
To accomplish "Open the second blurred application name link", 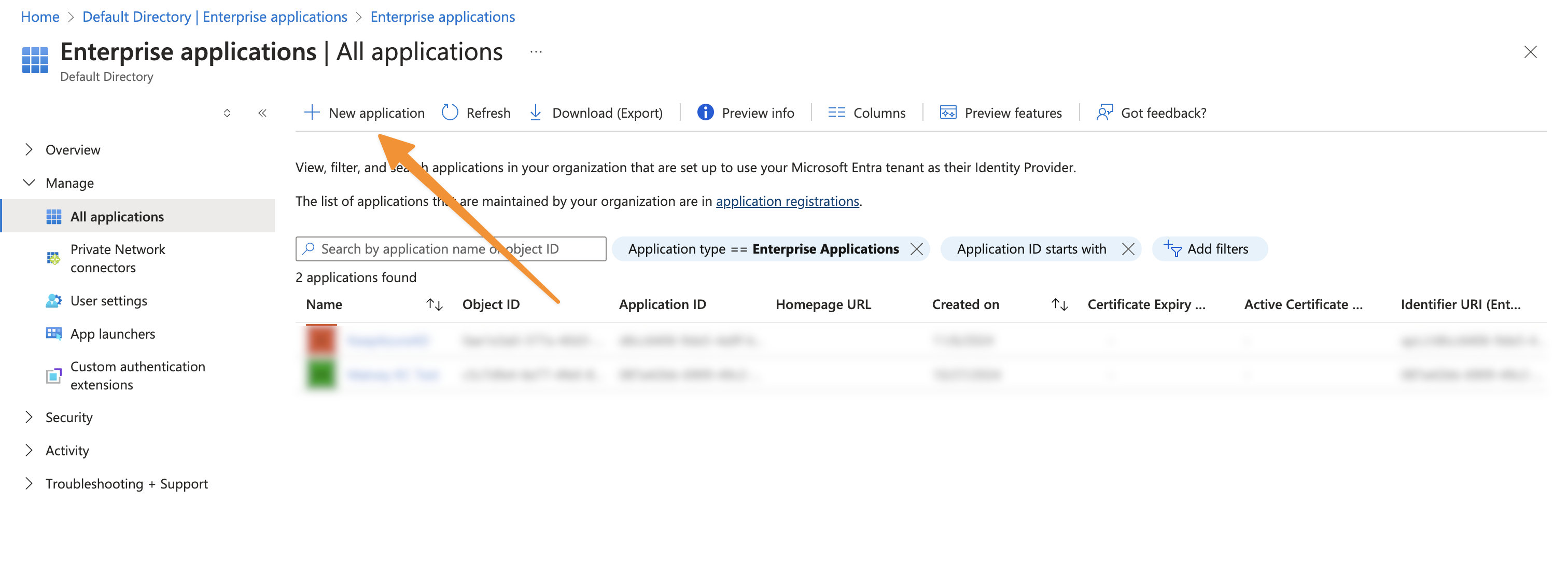I will coord(393,374).
